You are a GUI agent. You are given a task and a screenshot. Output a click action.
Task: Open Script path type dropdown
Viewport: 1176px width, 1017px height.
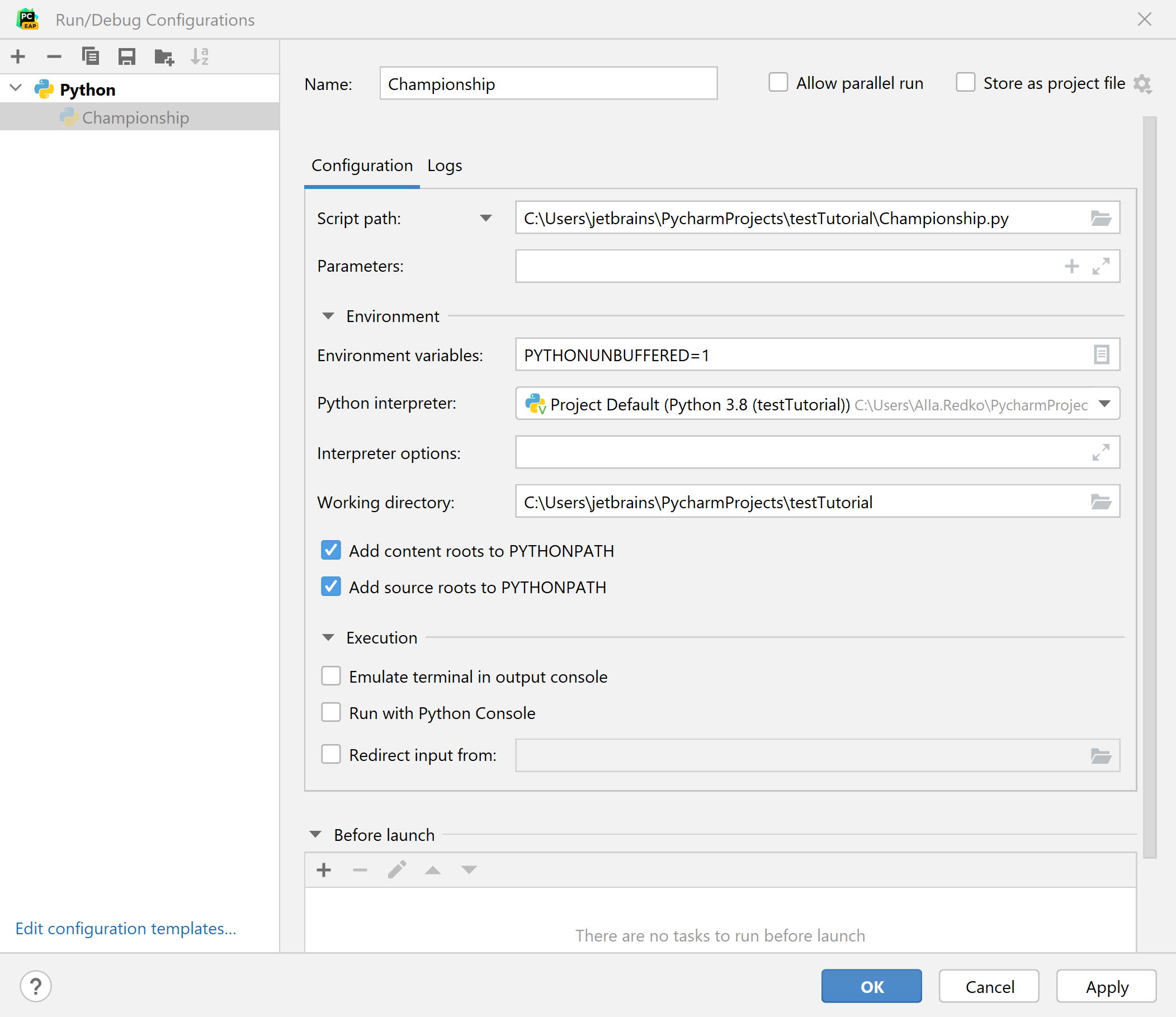(x=485, y=219)
